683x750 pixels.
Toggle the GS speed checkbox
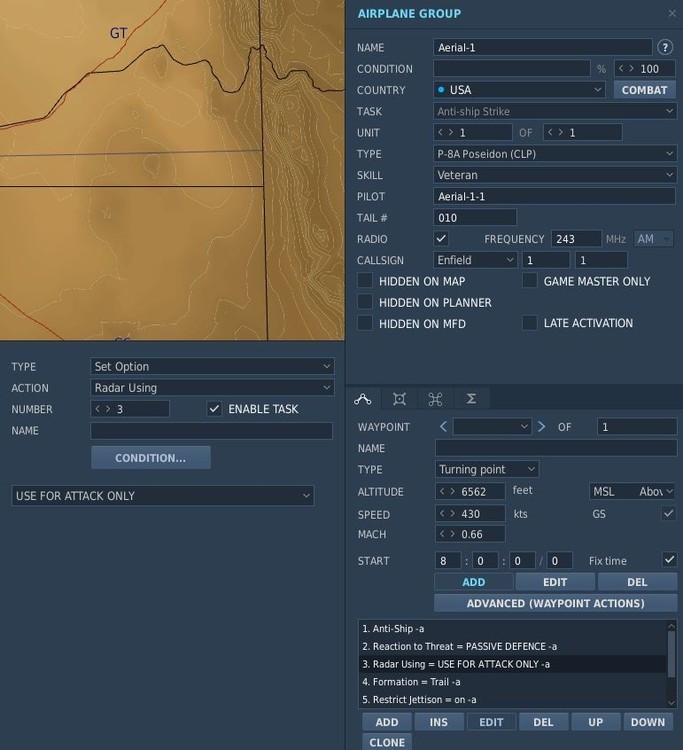pyautogui.click(x=669, y=514)
